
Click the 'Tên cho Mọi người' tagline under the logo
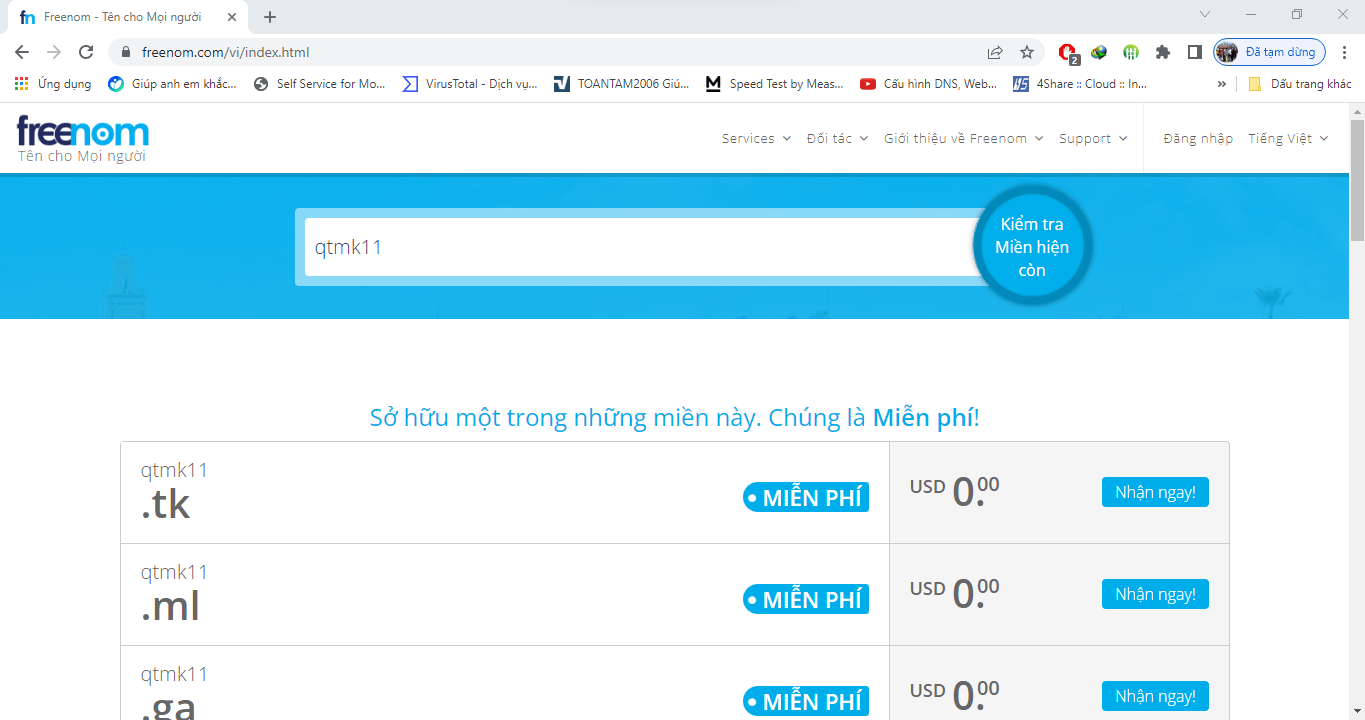[x=81, y=156]
